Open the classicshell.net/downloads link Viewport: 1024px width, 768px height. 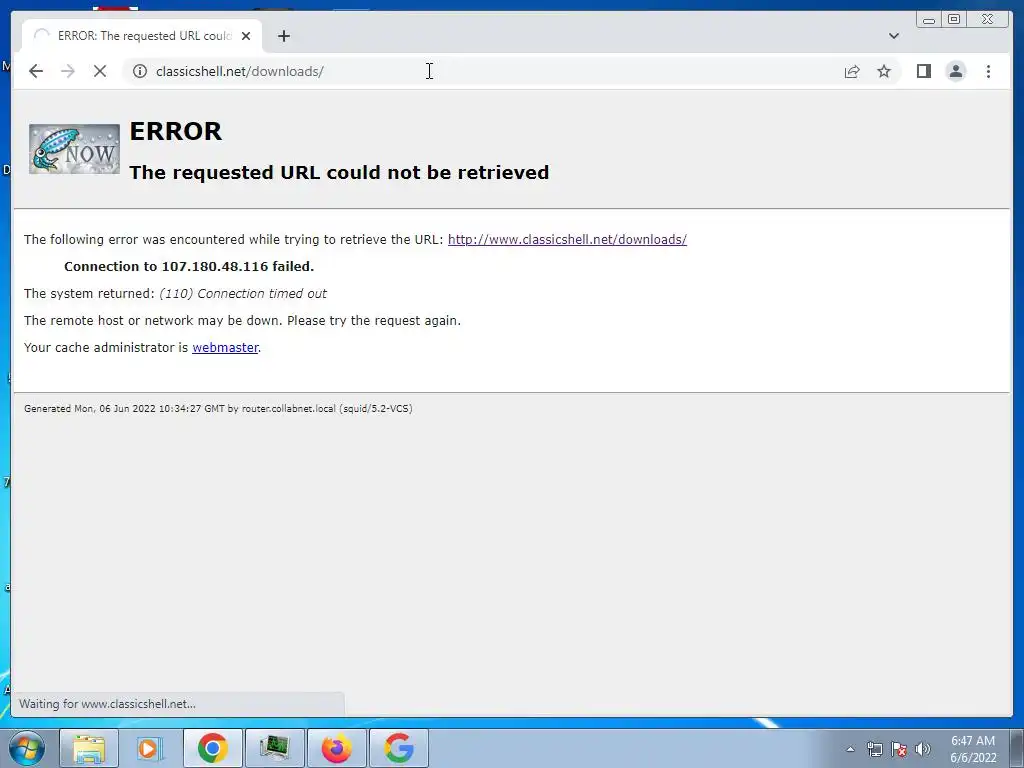567,240
